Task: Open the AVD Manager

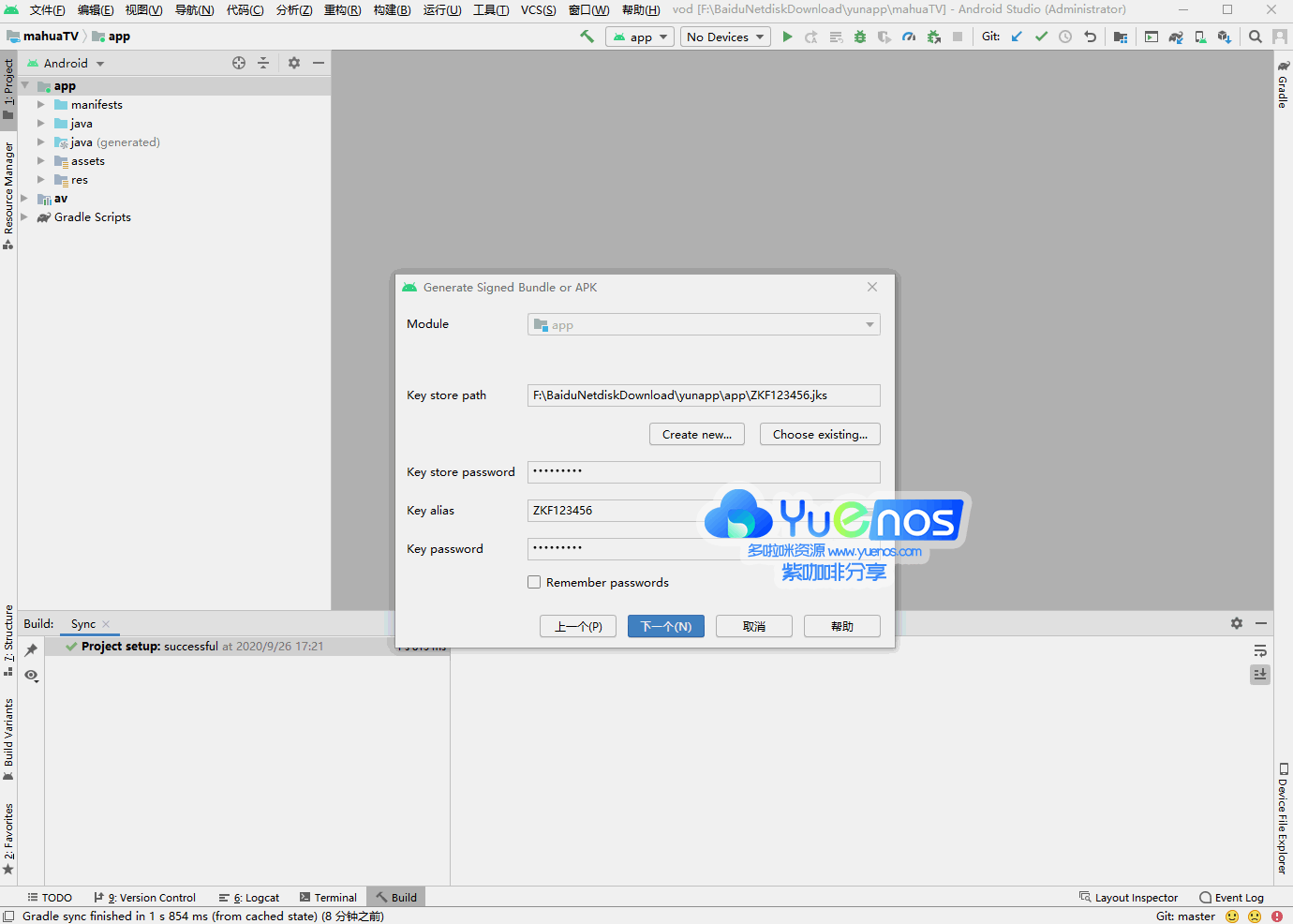Action: tap(1199, 37)
